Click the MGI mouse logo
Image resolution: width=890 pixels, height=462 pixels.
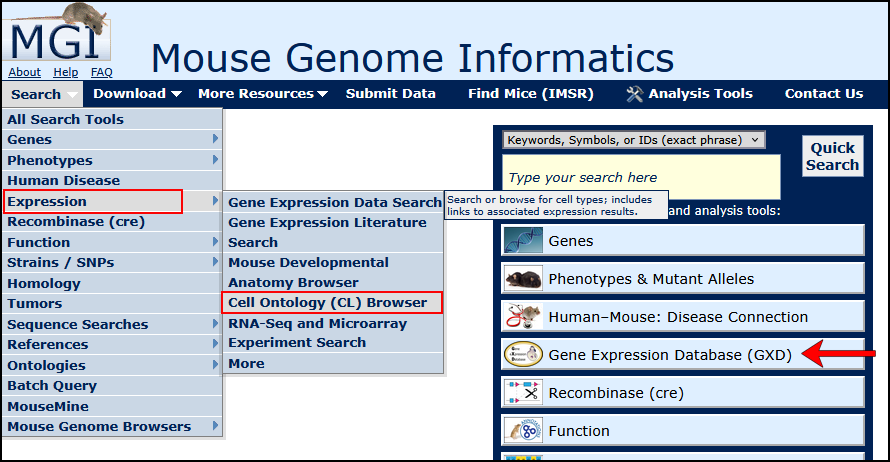tap(57, 35)
